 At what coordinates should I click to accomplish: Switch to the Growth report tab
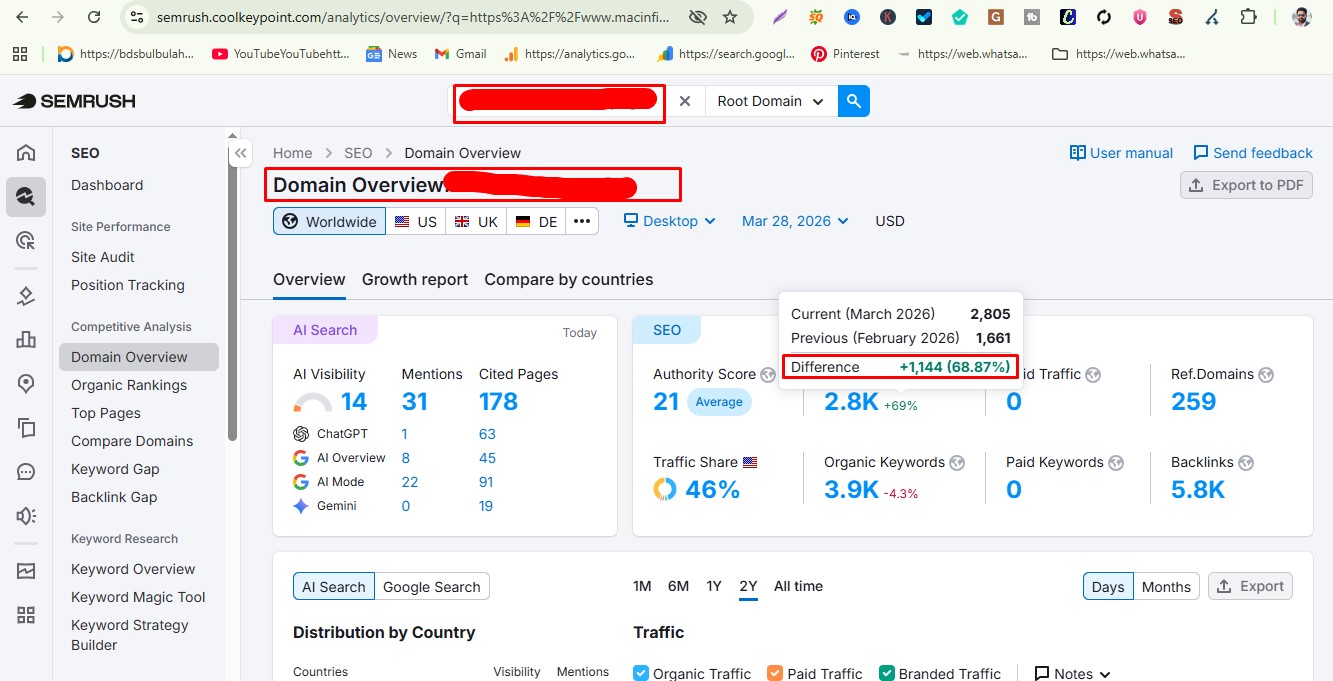click(414, 279)
